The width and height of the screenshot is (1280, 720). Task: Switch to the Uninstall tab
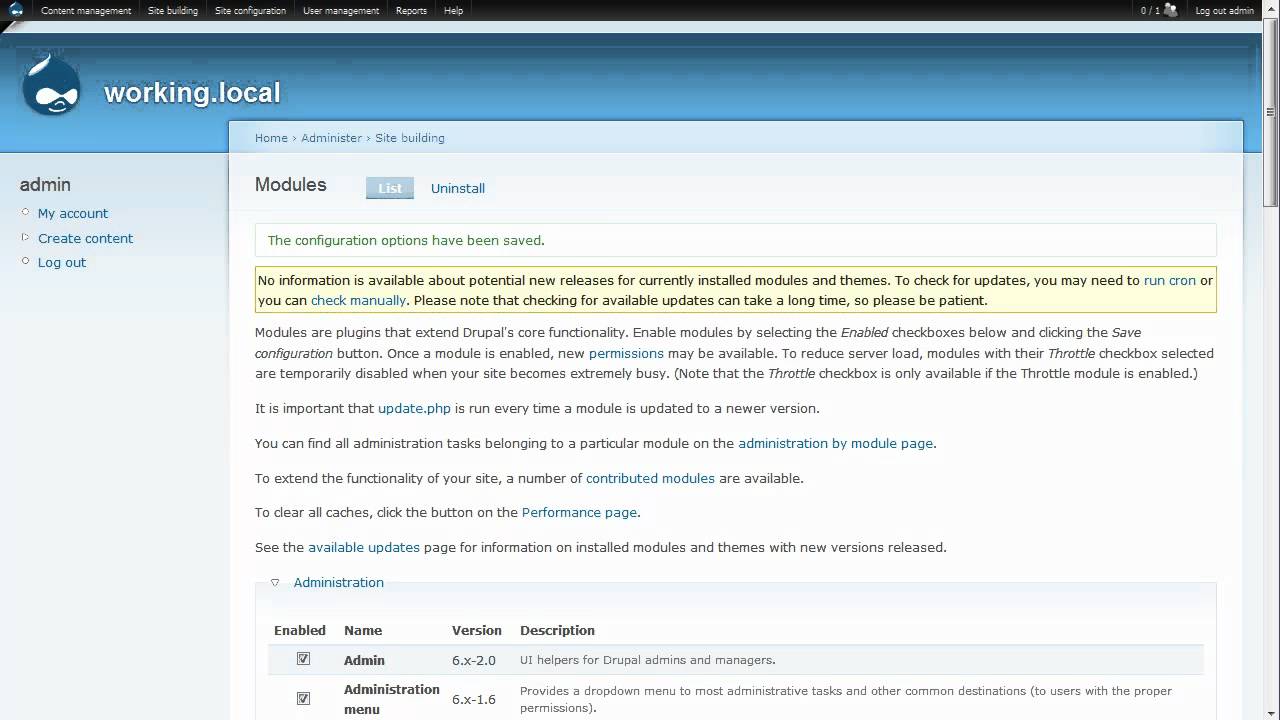coord(458,188)
